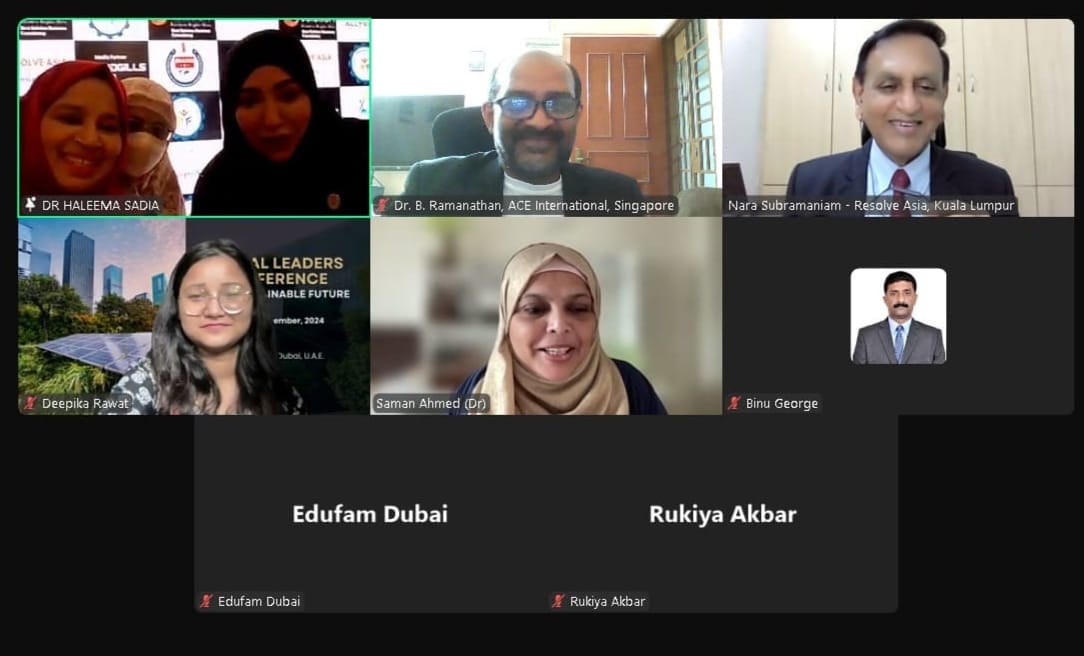This screenshot has width=1084, height=656.
Task: Select Nara Subramaniam's video tile
Action: pos(898,118)
